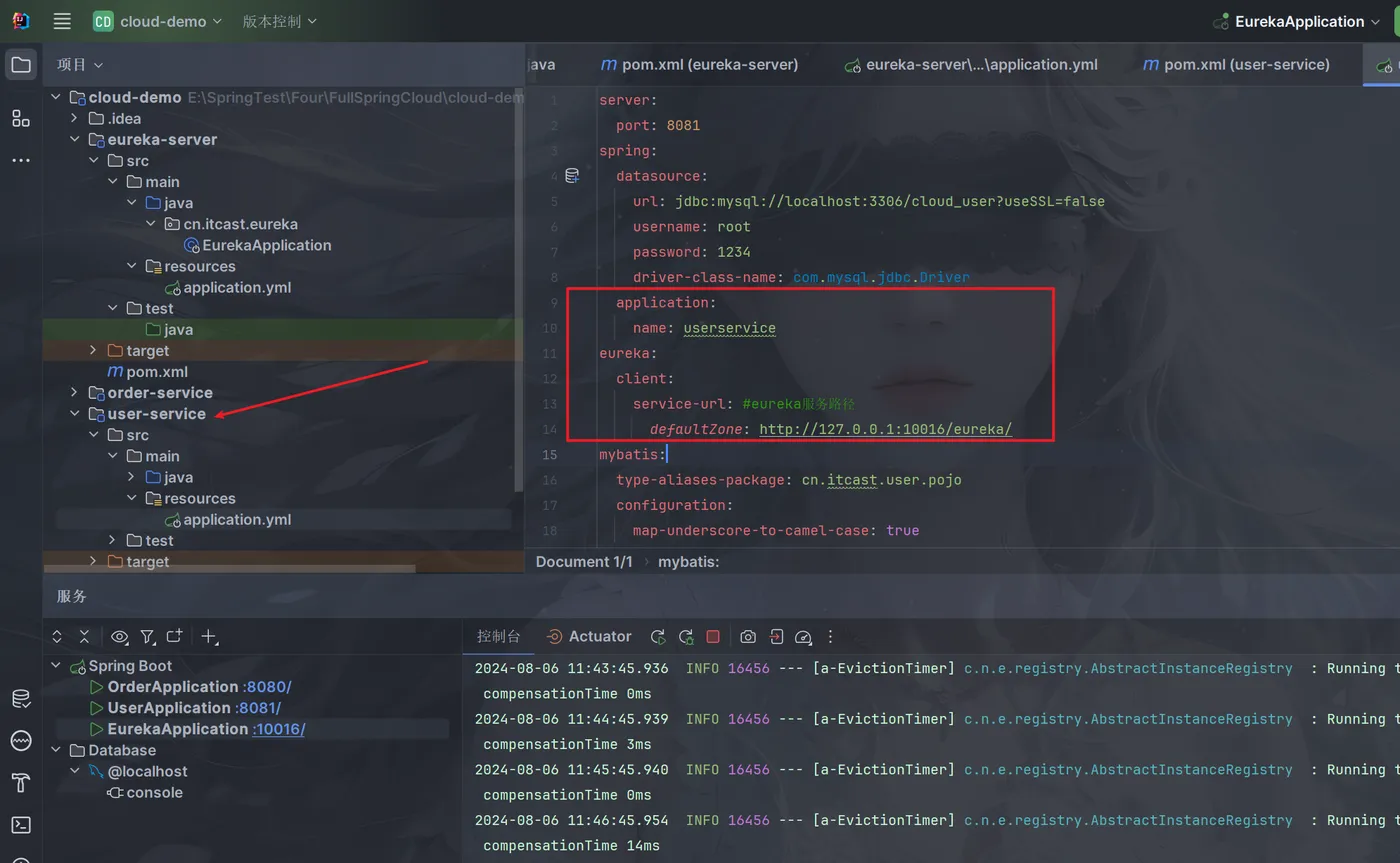Collapse the eureka-server module

click(x=74, y=139)
